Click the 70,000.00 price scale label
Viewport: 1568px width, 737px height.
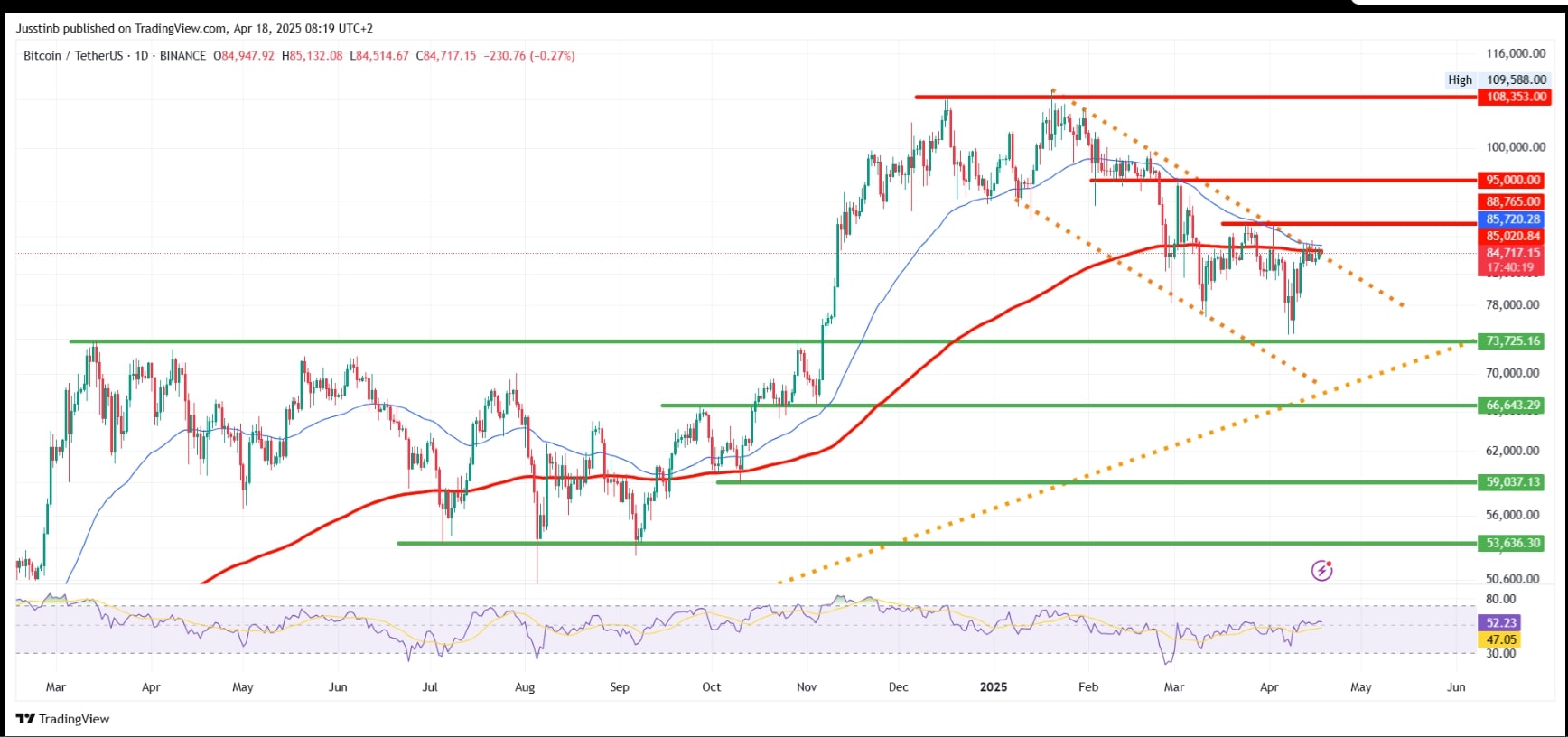pyautogui.click(x=1512, y=372)
